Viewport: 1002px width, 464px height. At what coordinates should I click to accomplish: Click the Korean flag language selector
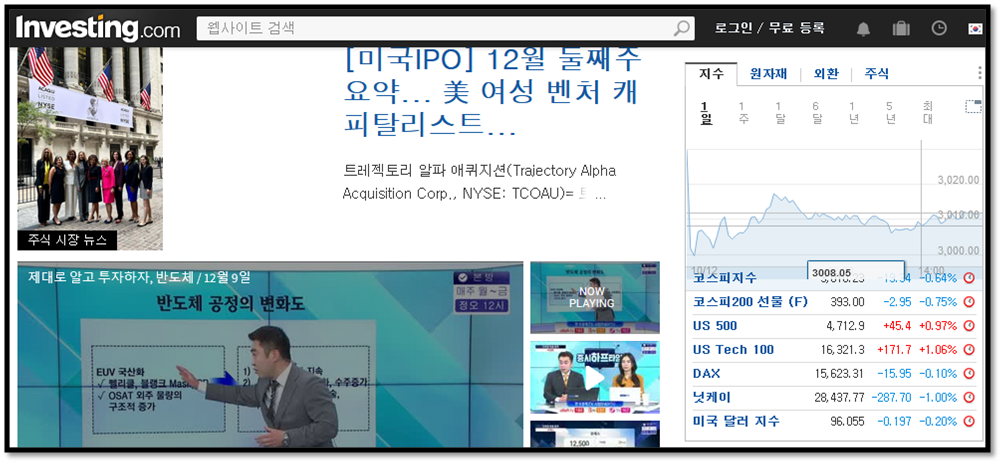975,29
